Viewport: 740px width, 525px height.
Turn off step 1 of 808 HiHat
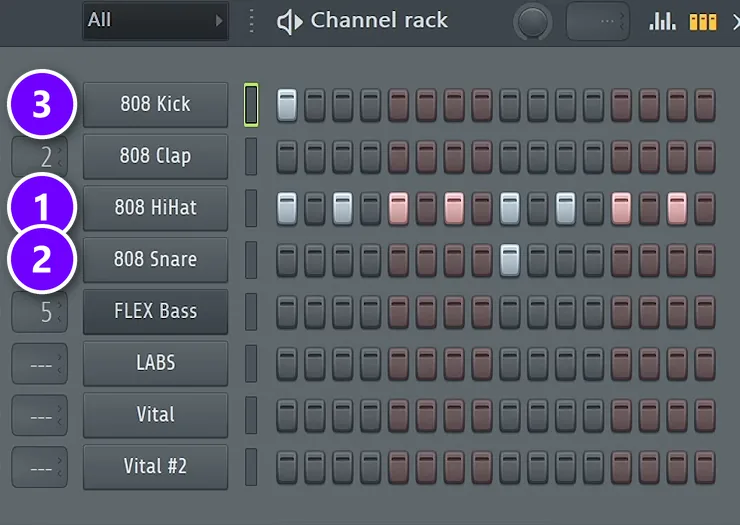click(x=287, y=208)
